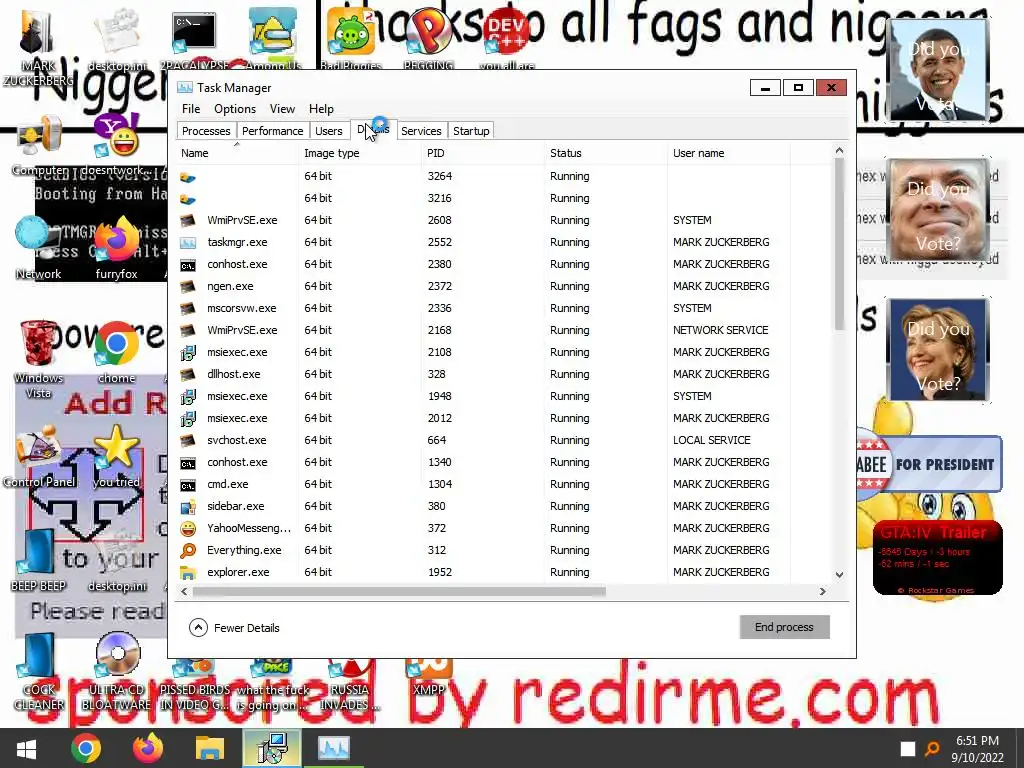Image resolution: width=1024 pixels, height=768 pixels.
Task: Select the dllhost.exe row
Action: [483, 374]
